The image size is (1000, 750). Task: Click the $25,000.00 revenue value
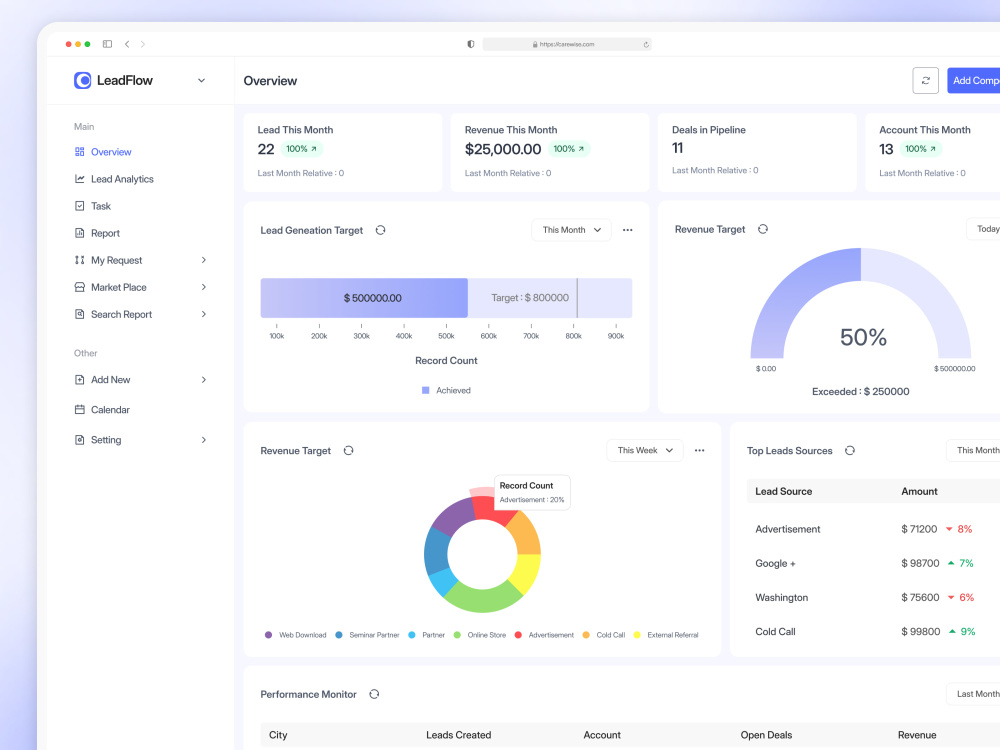click(x=503, y=149)
